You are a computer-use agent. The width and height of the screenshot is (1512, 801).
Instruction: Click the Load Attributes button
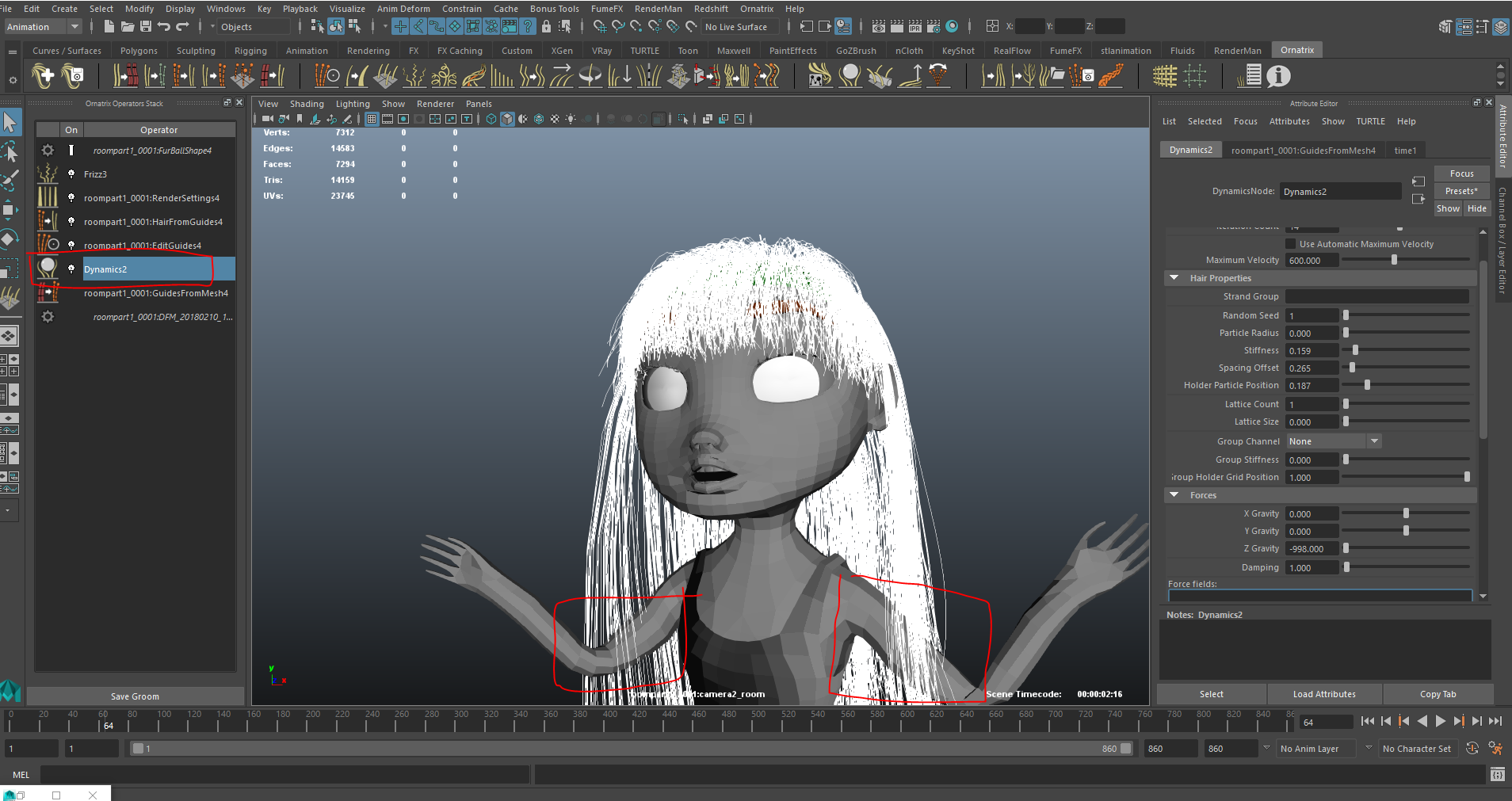point(1323,694)
